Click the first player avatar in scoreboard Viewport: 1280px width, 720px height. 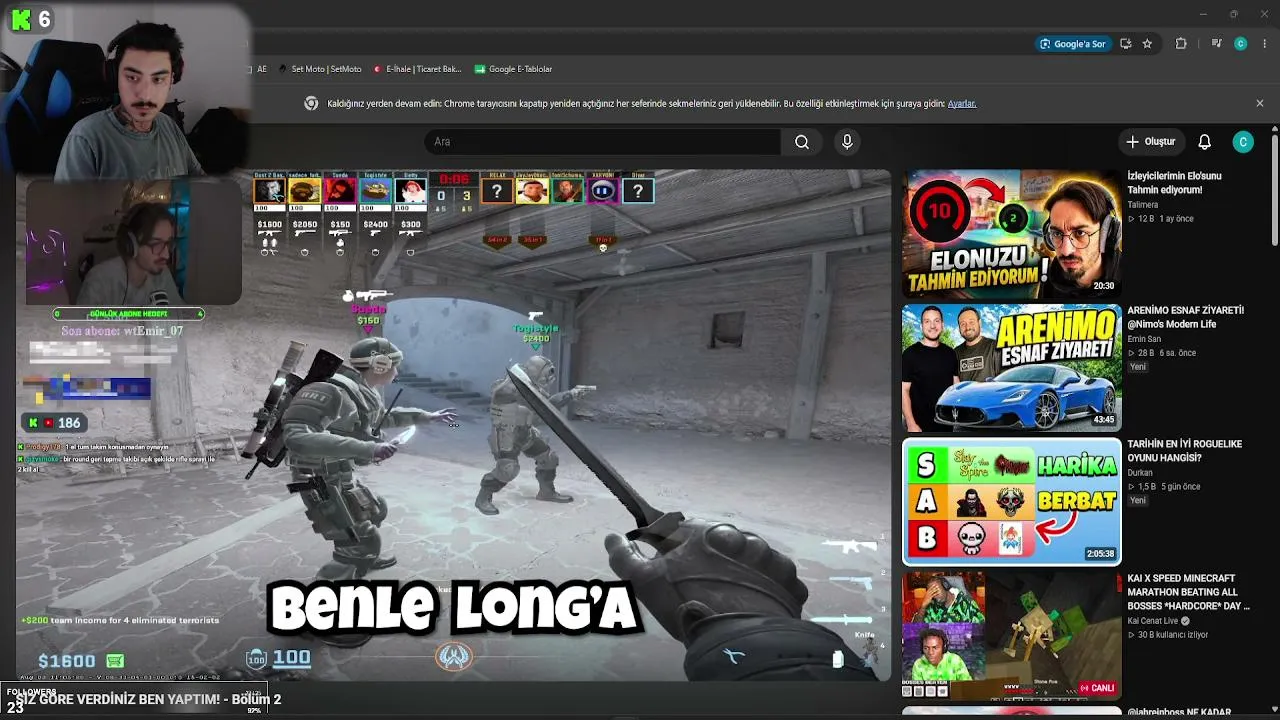[269, 190]
